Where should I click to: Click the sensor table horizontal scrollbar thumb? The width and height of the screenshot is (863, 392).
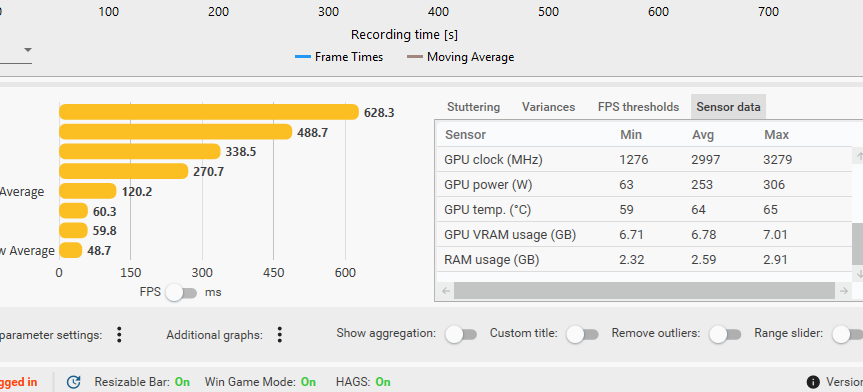[644, 291]
